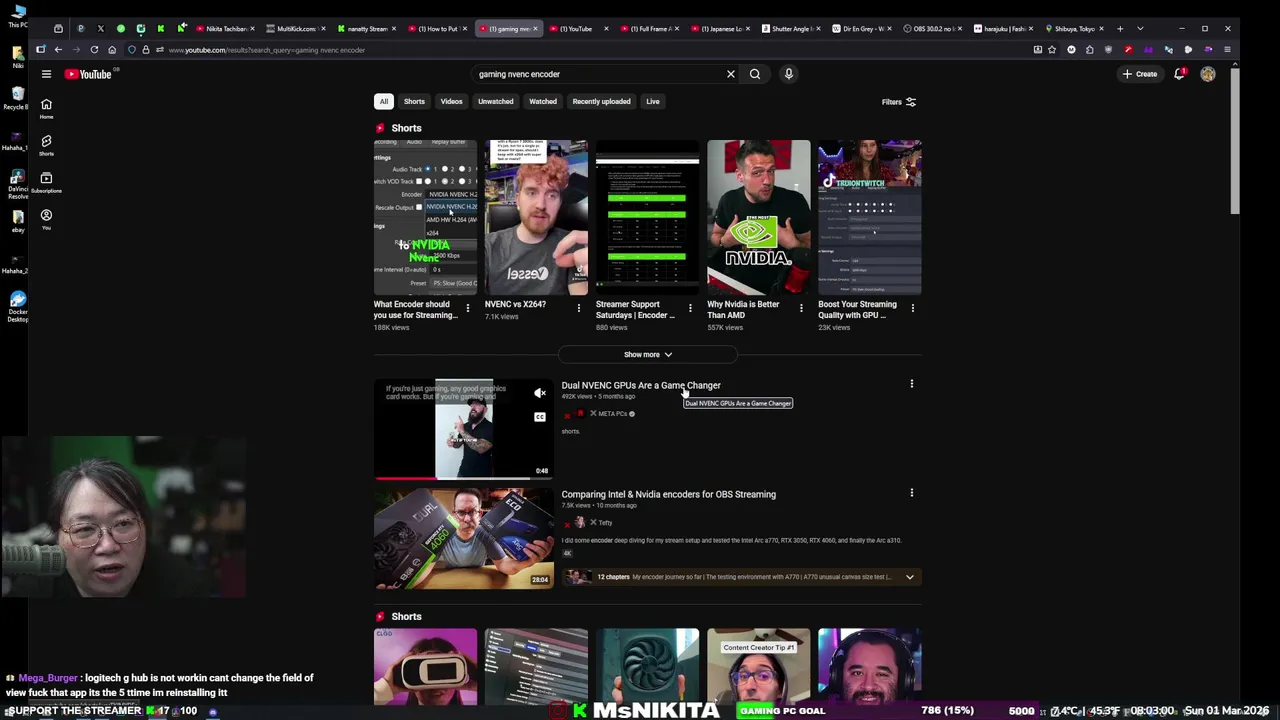Click the magnifier search button
Image resolution: width=1280 pixels, height=720 pixels.
click(755, 74)
